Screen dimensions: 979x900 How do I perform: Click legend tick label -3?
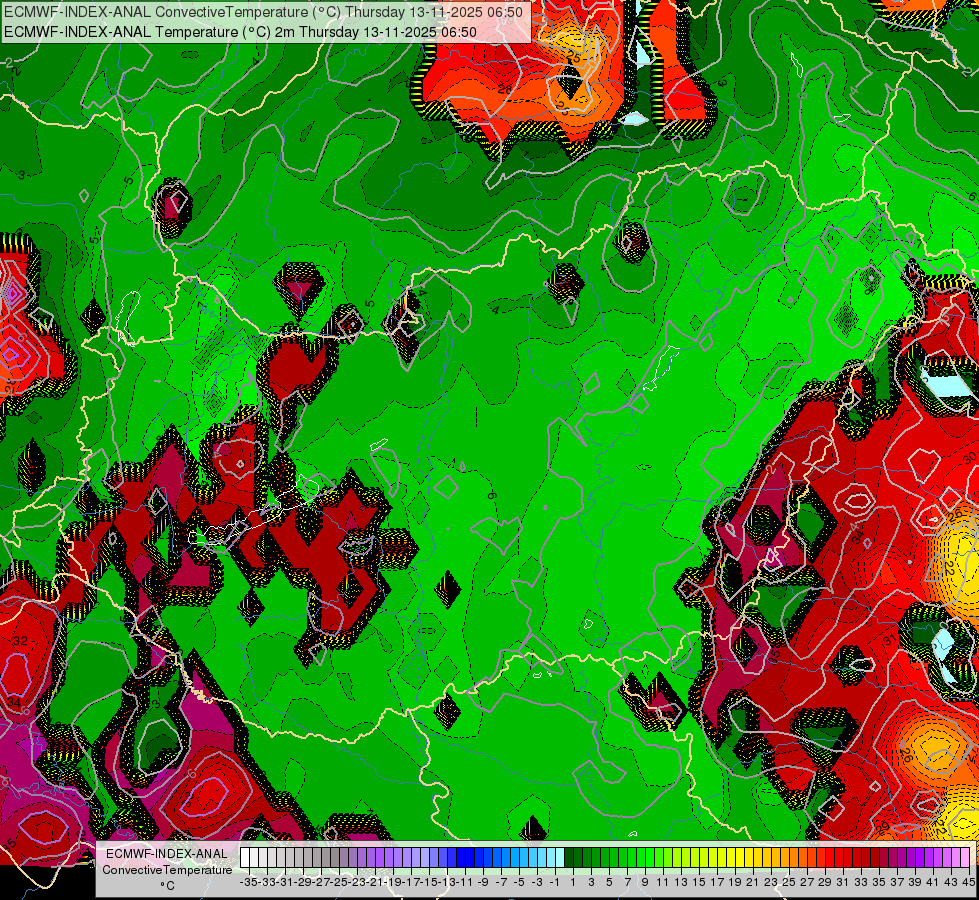point(537,882)
